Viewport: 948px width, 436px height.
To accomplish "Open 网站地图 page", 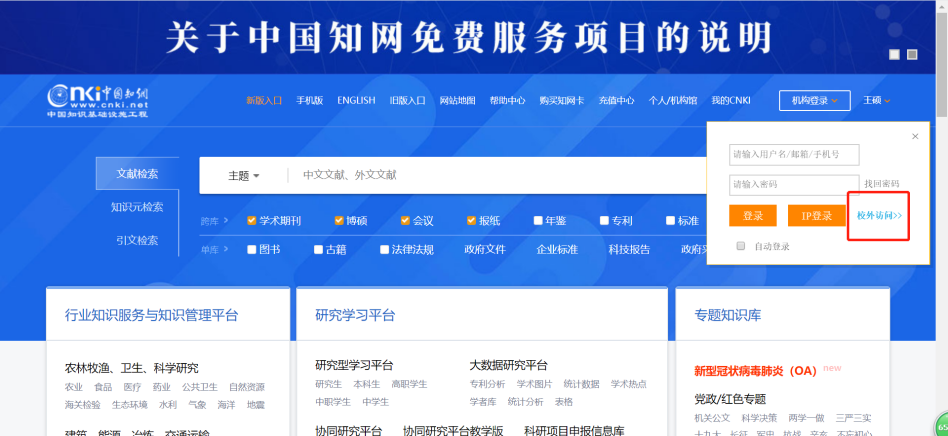I will 457,100.
